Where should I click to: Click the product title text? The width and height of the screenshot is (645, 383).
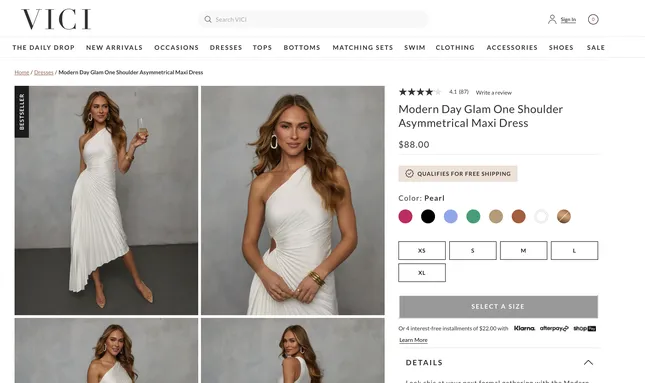point(480,116)
